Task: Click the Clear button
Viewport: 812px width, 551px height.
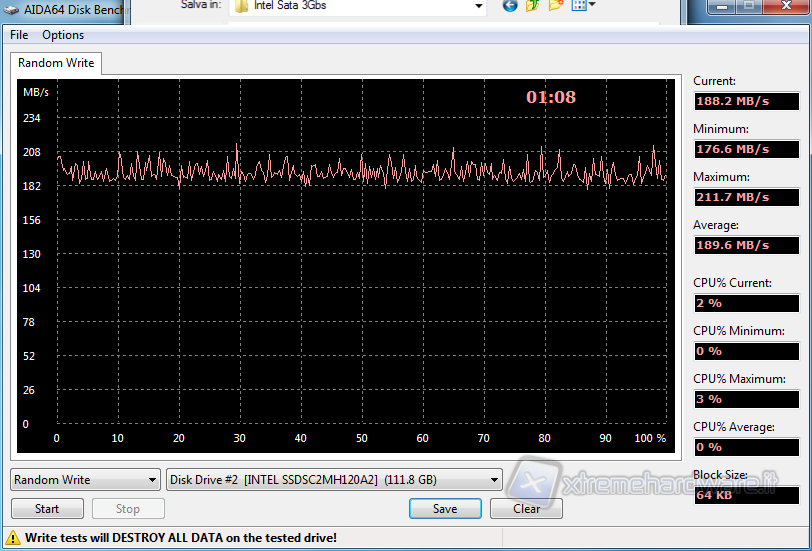Action: click(526, 508)
